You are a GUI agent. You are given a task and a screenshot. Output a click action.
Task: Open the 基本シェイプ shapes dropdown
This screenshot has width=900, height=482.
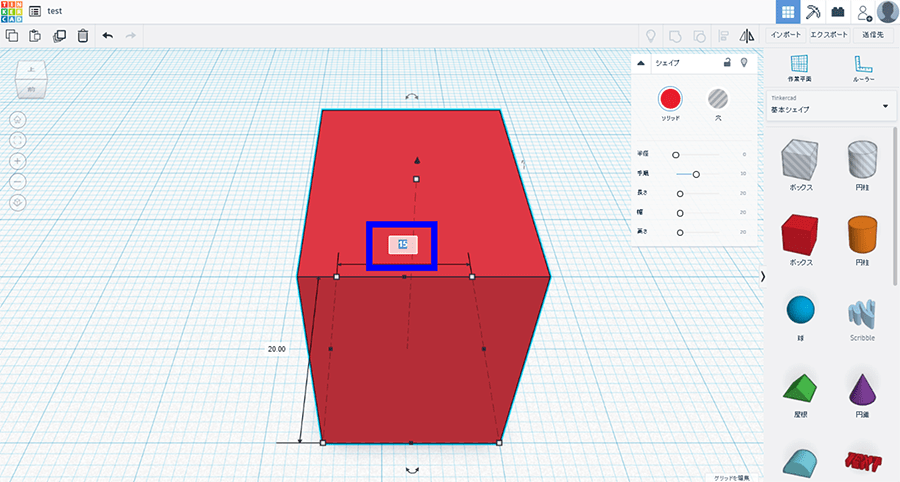click(x=831, y=106)
